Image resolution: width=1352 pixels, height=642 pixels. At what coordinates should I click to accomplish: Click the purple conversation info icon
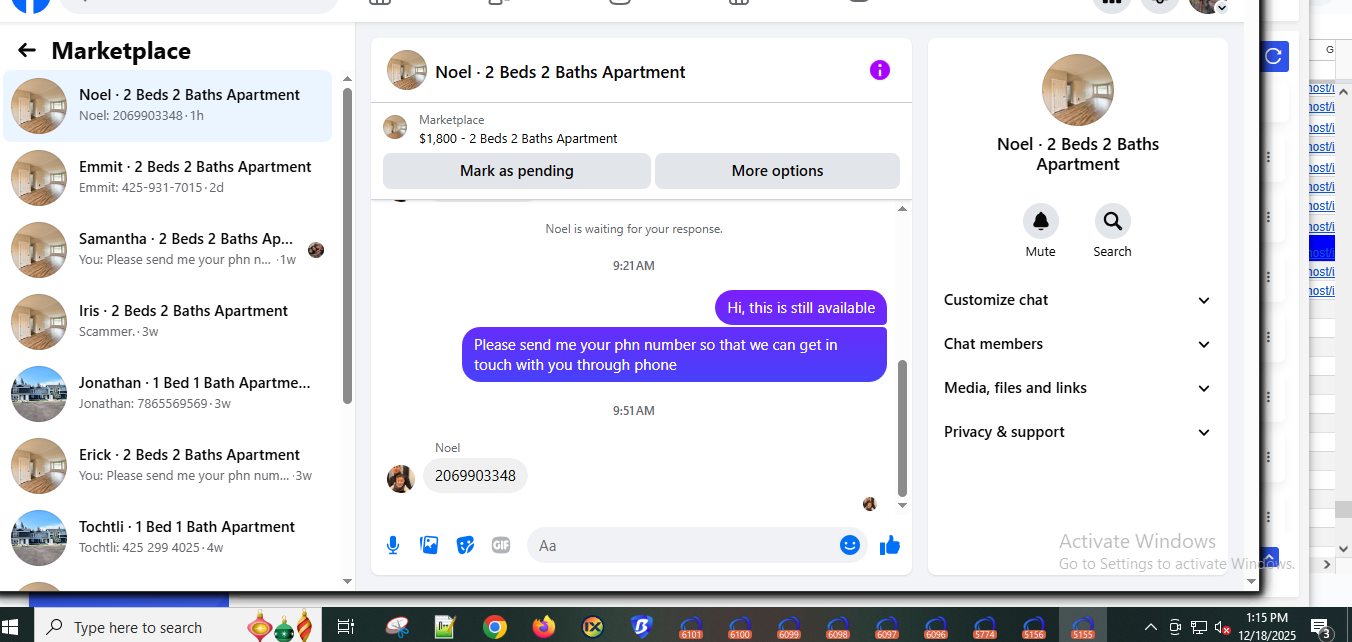coord(880,70)
